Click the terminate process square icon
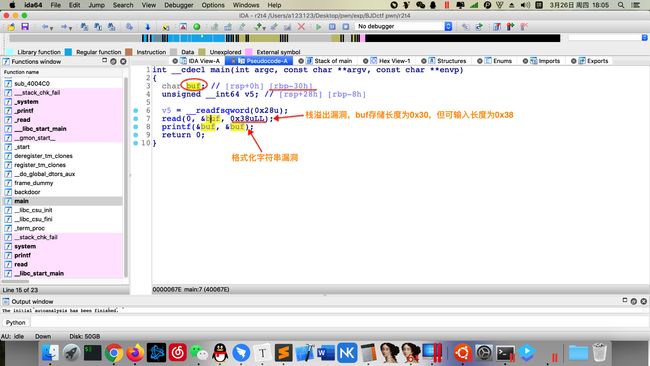Image resolution: width=650 pixels, height=366 pixels. pyautogui.click(x=346, y=27)
